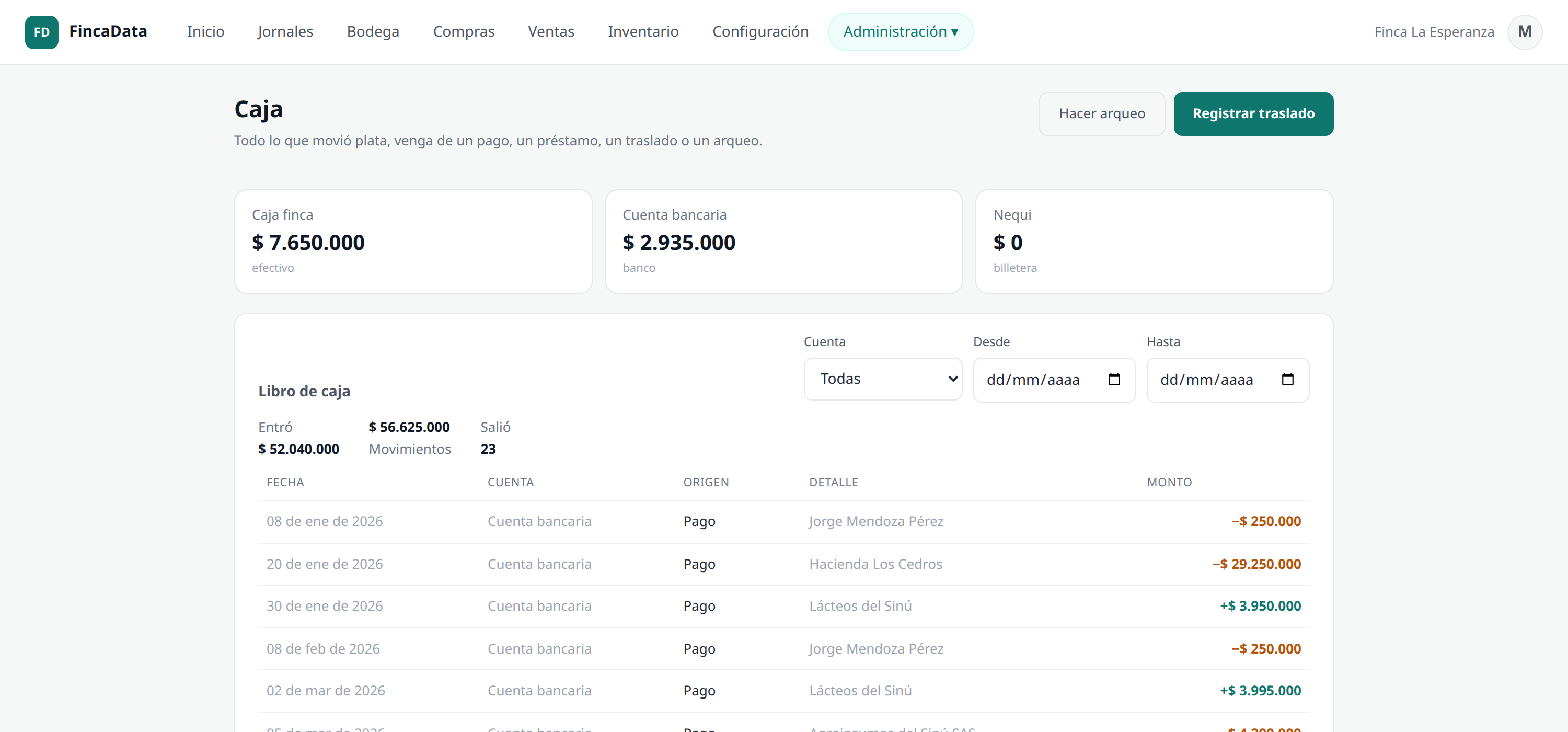Click Hacienda Los Cedros detail cell
The width and height of the screenshot is (1568, 732).
tap(875, 564)
